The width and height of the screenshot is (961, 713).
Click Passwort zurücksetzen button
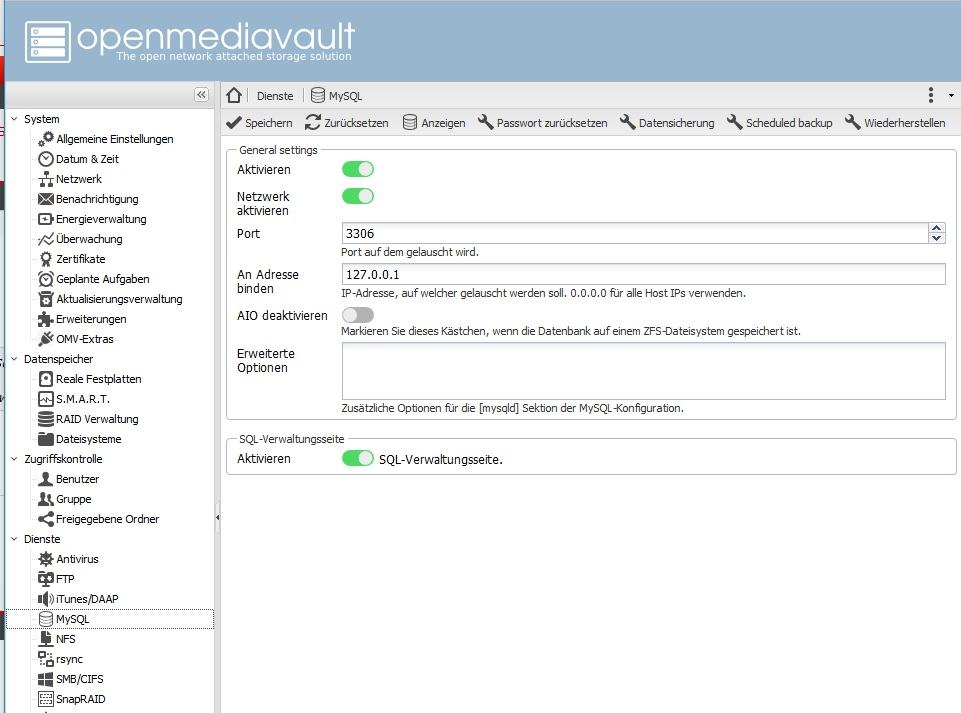(542, 123)
